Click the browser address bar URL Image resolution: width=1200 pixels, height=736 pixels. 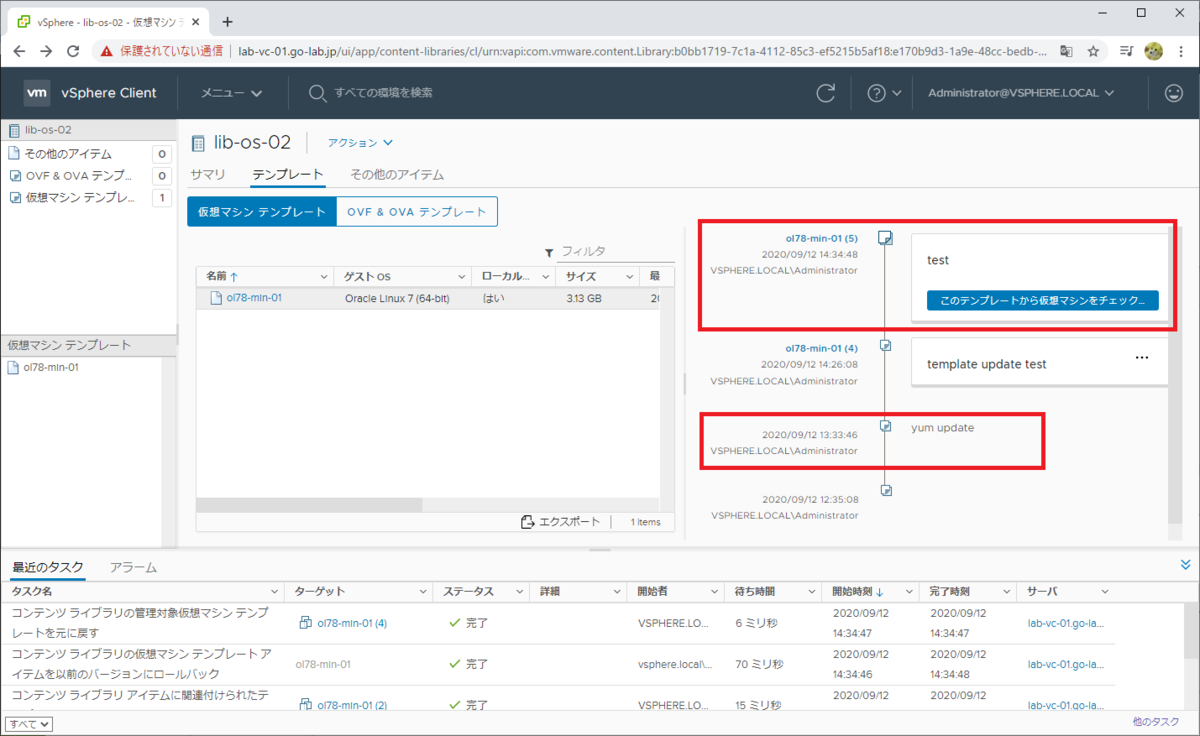coord(642,50)
